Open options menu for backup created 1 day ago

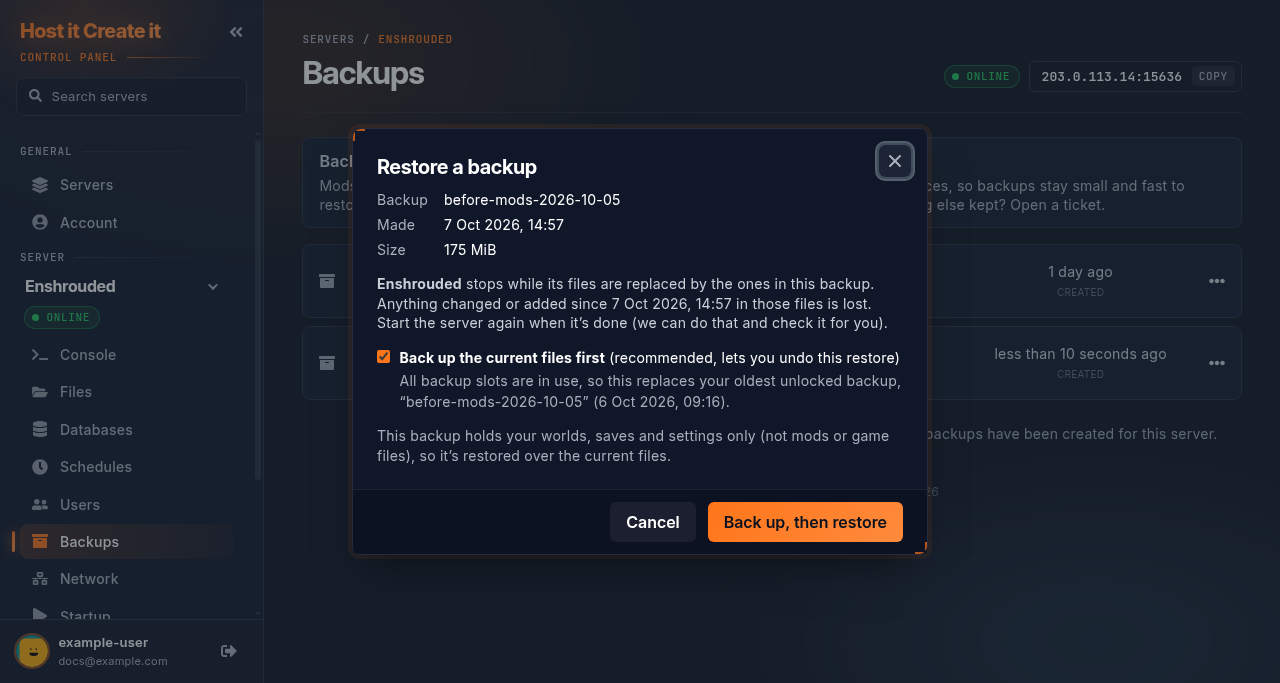coord(1217,281)
